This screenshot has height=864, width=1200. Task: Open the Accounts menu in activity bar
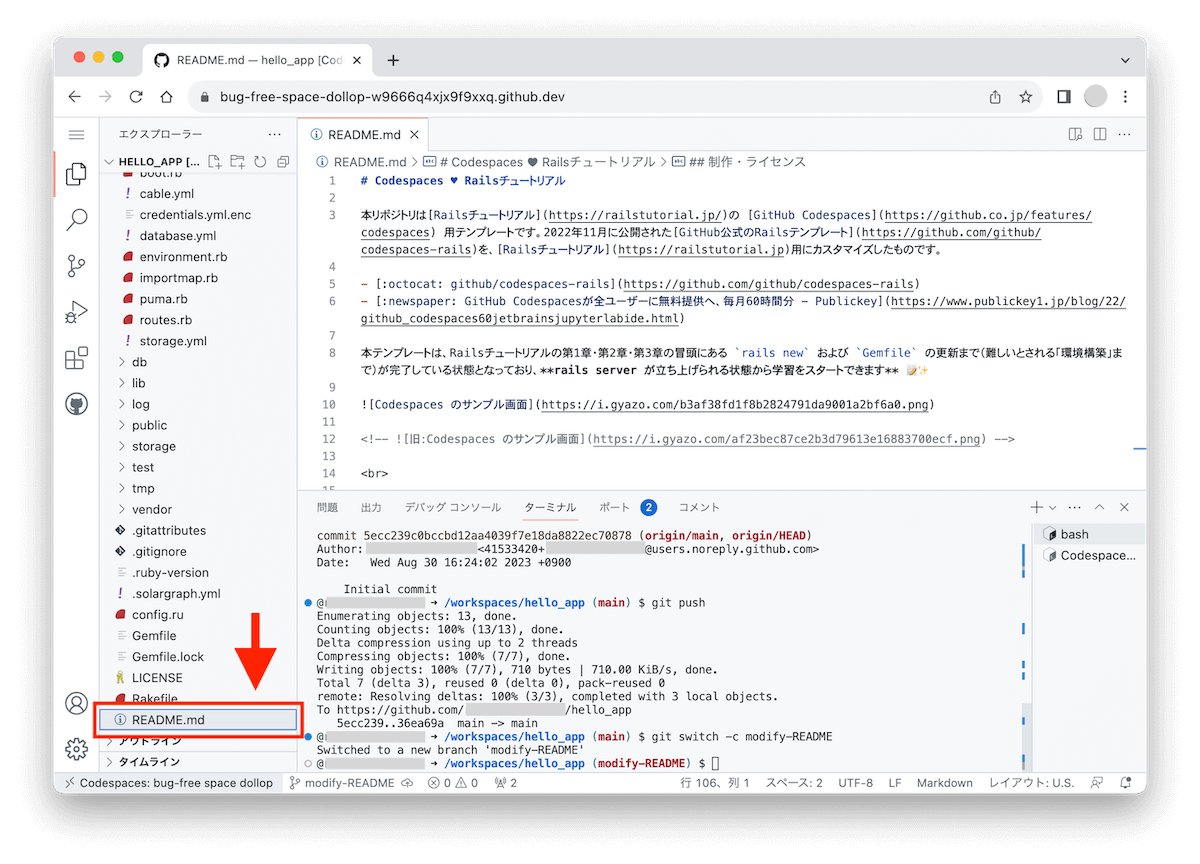(x=76, y=703)
